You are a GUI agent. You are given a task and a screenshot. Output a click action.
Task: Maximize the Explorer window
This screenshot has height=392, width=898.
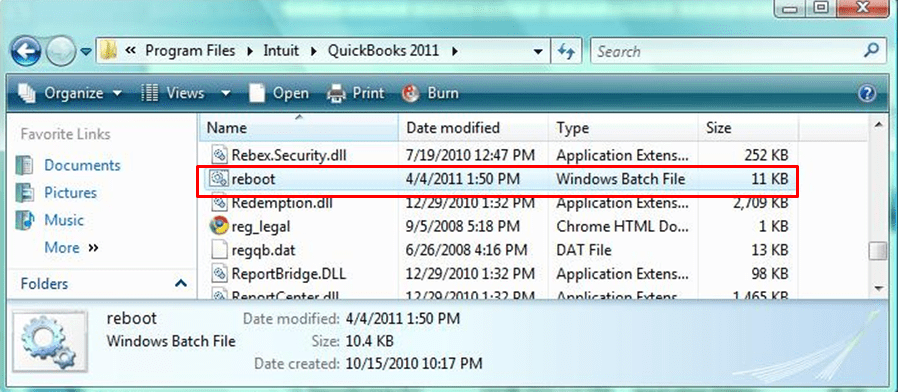(x=822, y=7)
